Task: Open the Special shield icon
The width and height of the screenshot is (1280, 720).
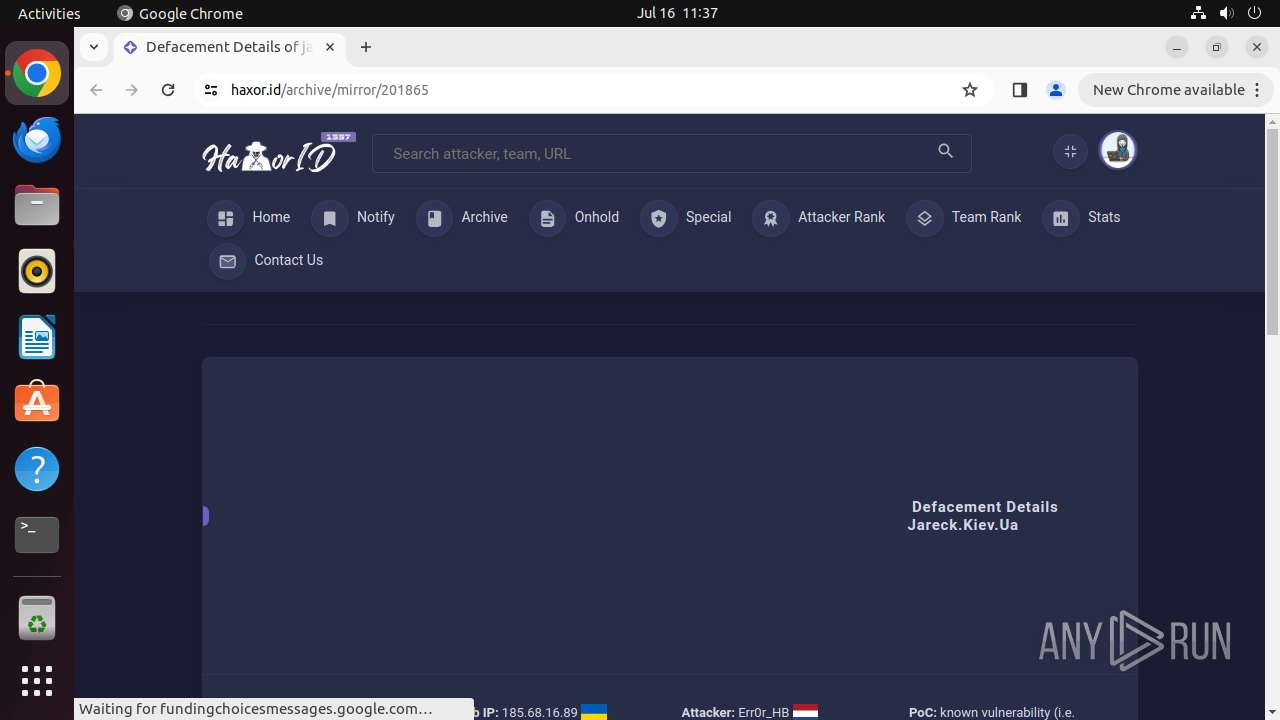Action: [658, 218]
